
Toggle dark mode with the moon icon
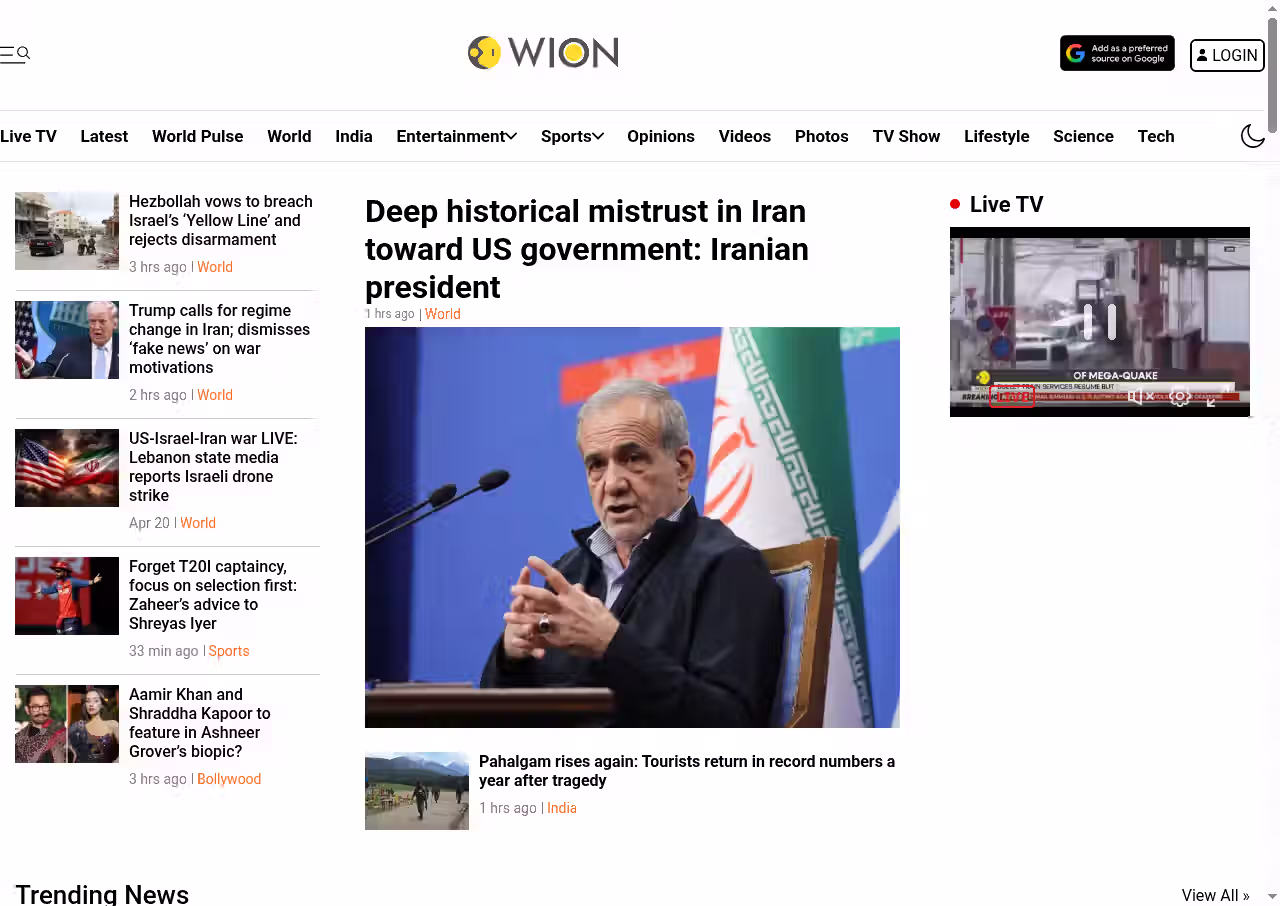coord(1253,136)
